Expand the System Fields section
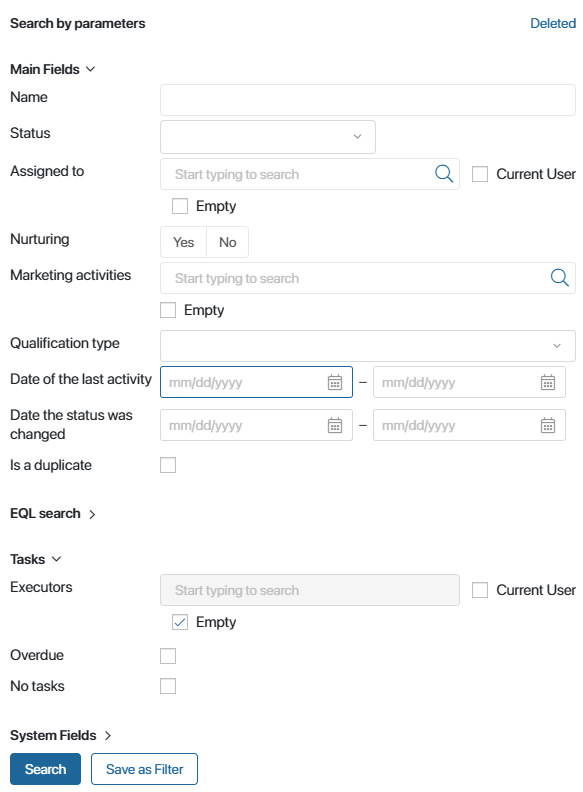 (x=61, y=735)
